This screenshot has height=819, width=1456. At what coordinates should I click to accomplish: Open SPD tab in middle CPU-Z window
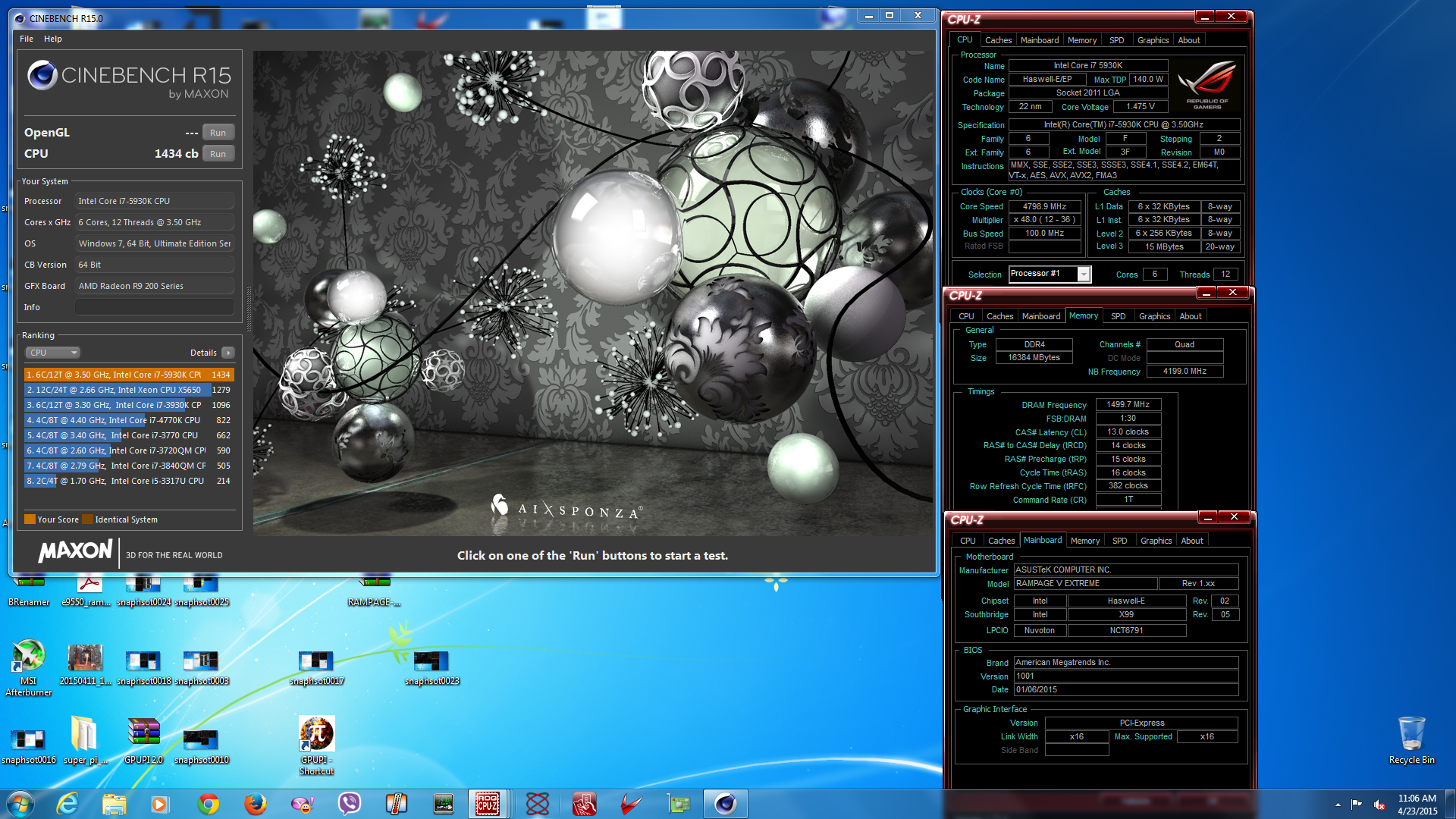tap(1118, 316)
